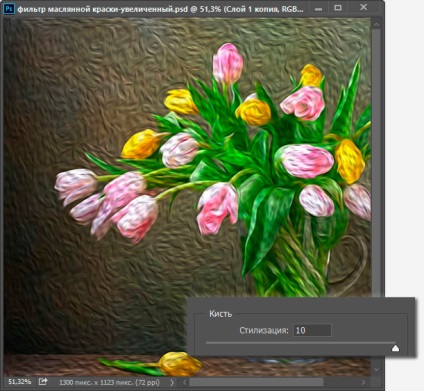424x391 pixels.
Task: Click the 1300 x 1123 пикс. document info
Action: [109, 382]
